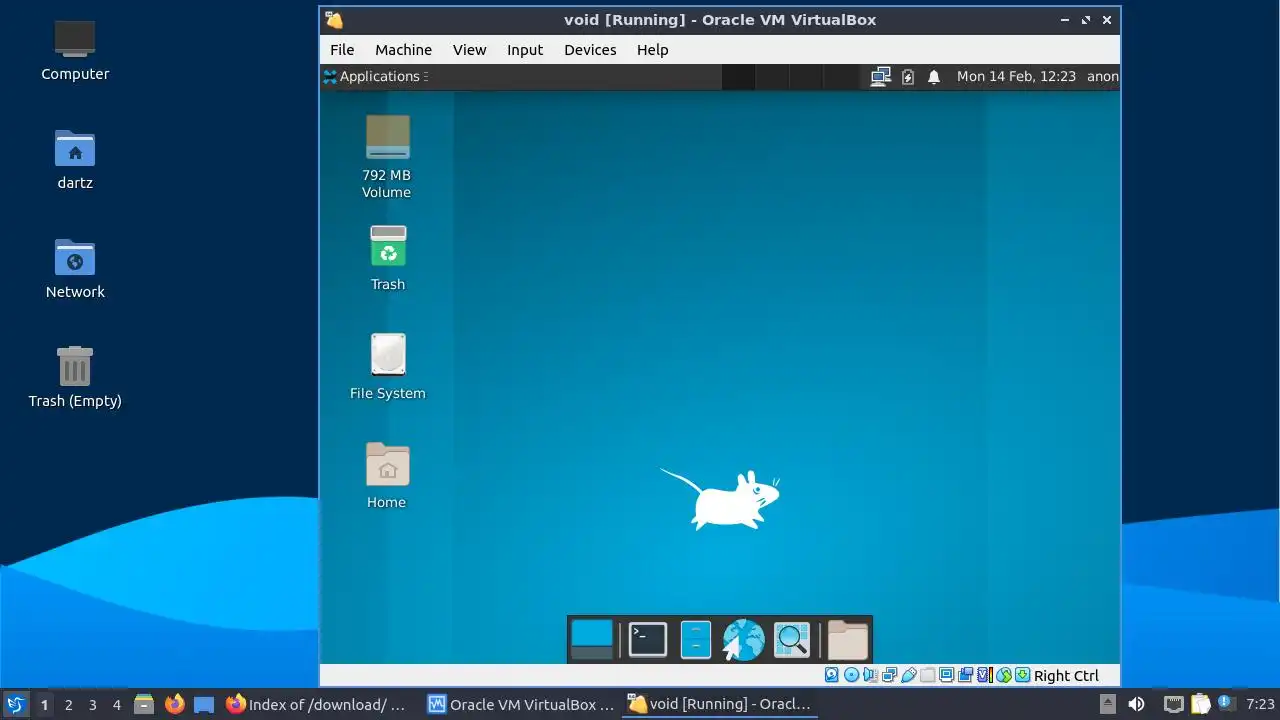Click the display settings indicator
This screenshot has height=720, width=1280.
(947, 675)
